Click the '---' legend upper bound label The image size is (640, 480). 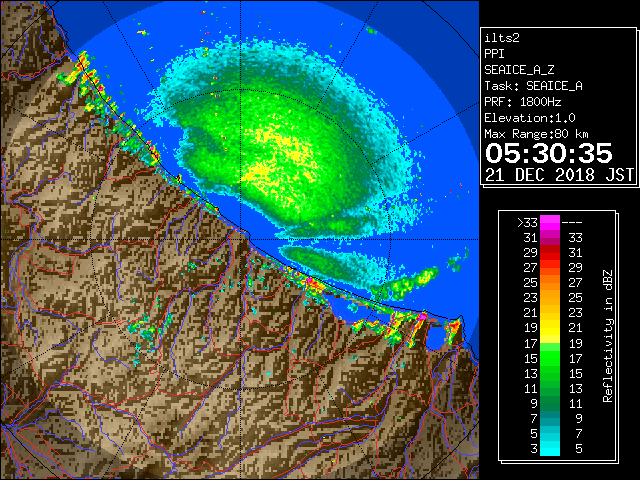572,223
